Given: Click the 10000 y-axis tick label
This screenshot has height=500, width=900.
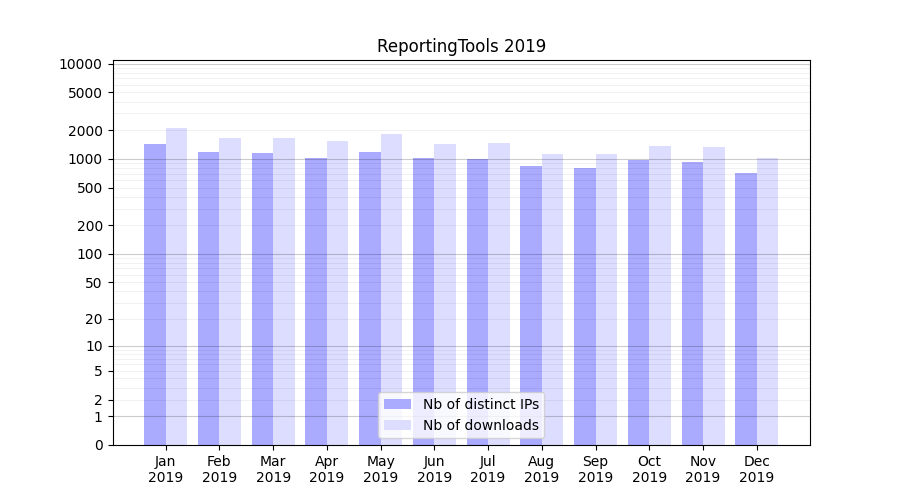Looking at the screenshot, I should coord(80,64).
